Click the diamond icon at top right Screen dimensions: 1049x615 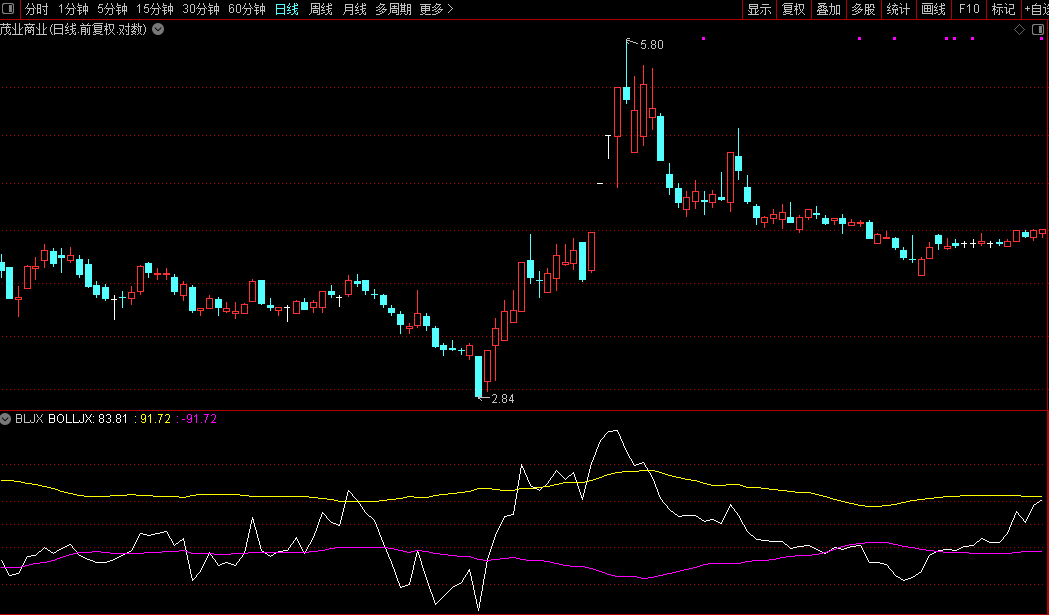[1019, 30]
